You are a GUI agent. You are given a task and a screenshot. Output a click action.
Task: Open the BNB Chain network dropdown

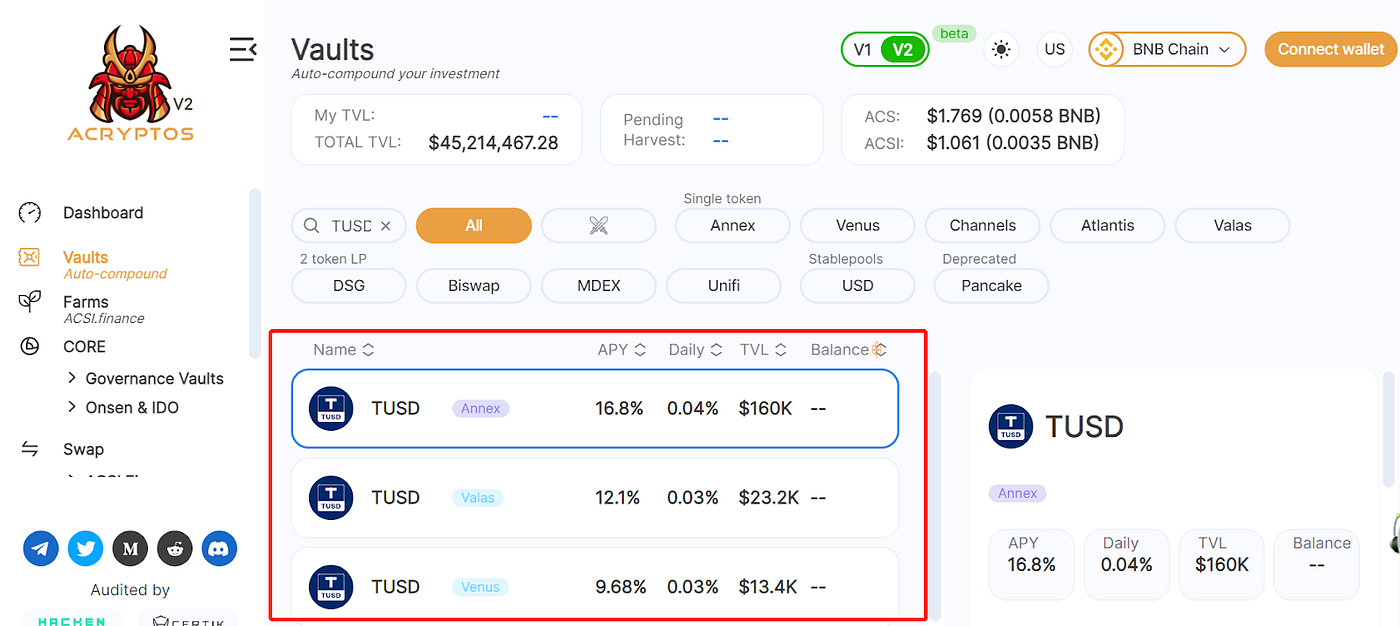pos(1167,49)
